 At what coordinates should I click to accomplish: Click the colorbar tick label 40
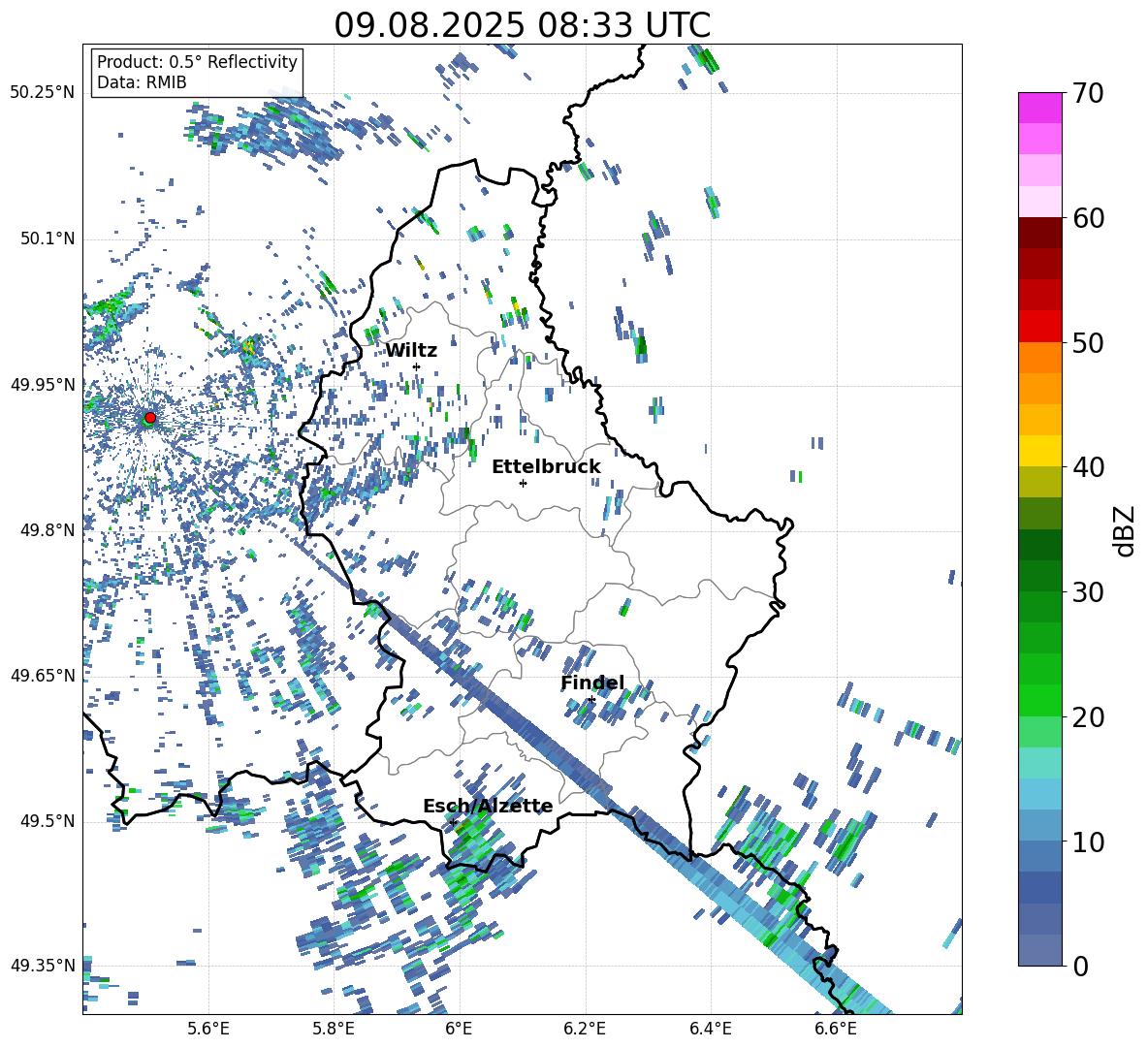coord(1089,467)
